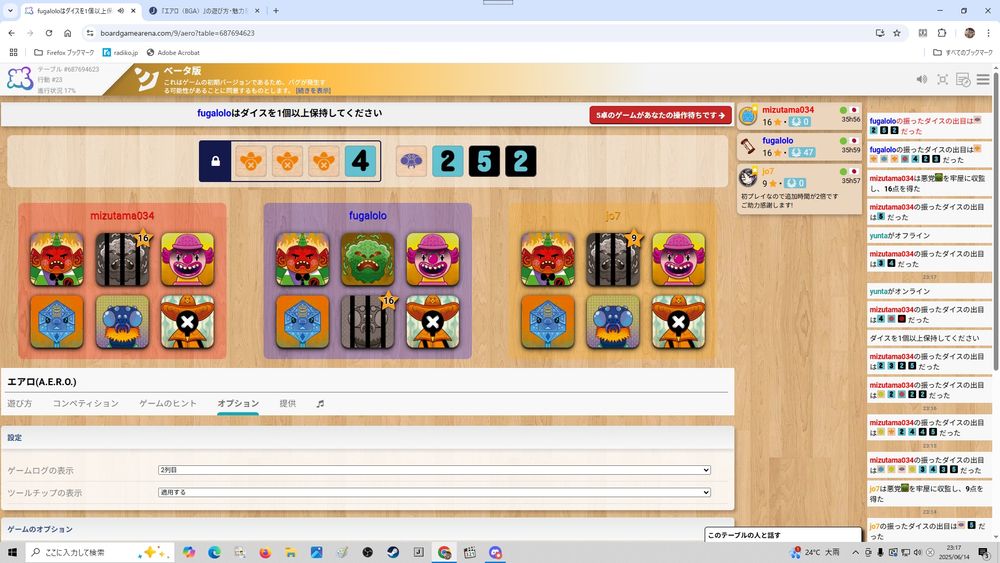Switch to the second browser tab about エアロ

point(202,11)
